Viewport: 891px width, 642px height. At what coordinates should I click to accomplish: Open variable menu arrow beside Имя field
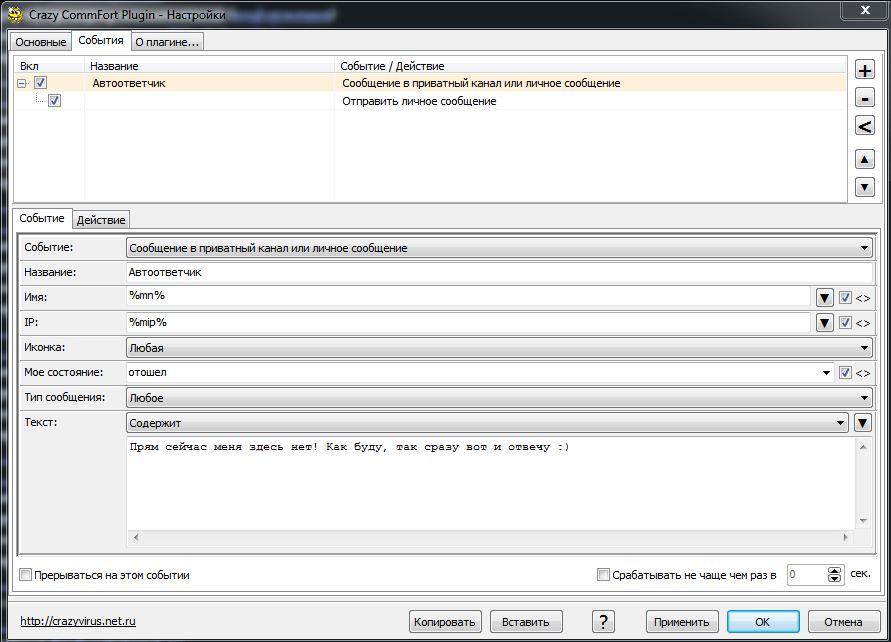824,297
